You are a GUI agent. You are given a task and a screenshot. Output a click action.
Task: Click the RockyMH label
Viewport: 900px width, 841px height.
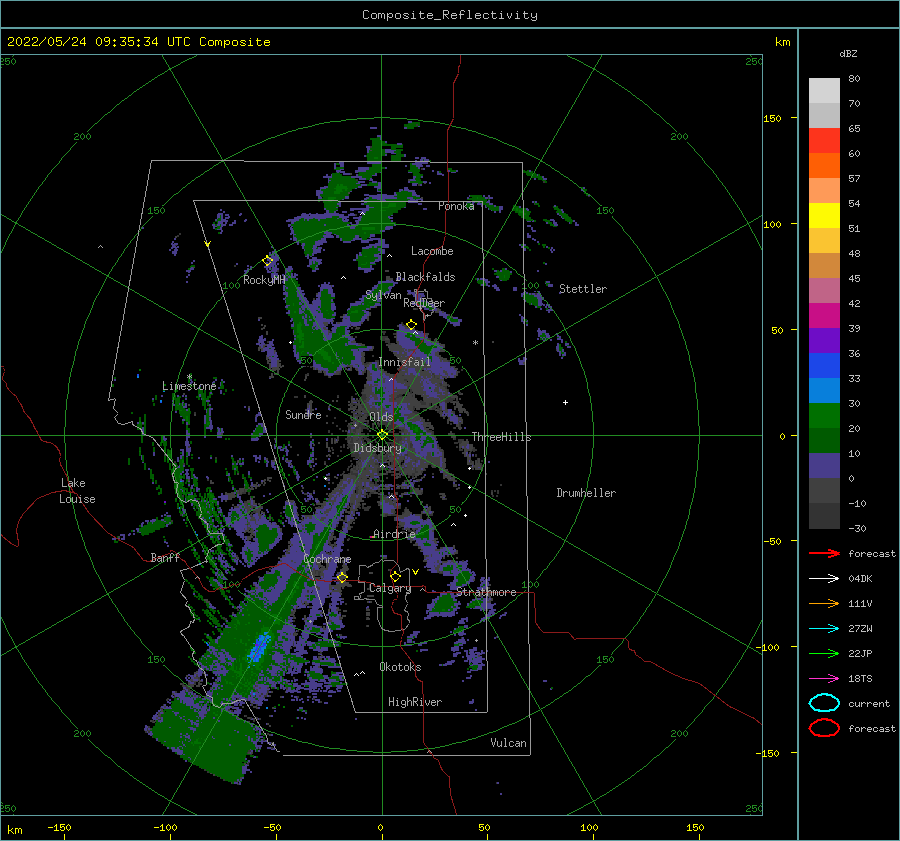click(x=264, y=280)
